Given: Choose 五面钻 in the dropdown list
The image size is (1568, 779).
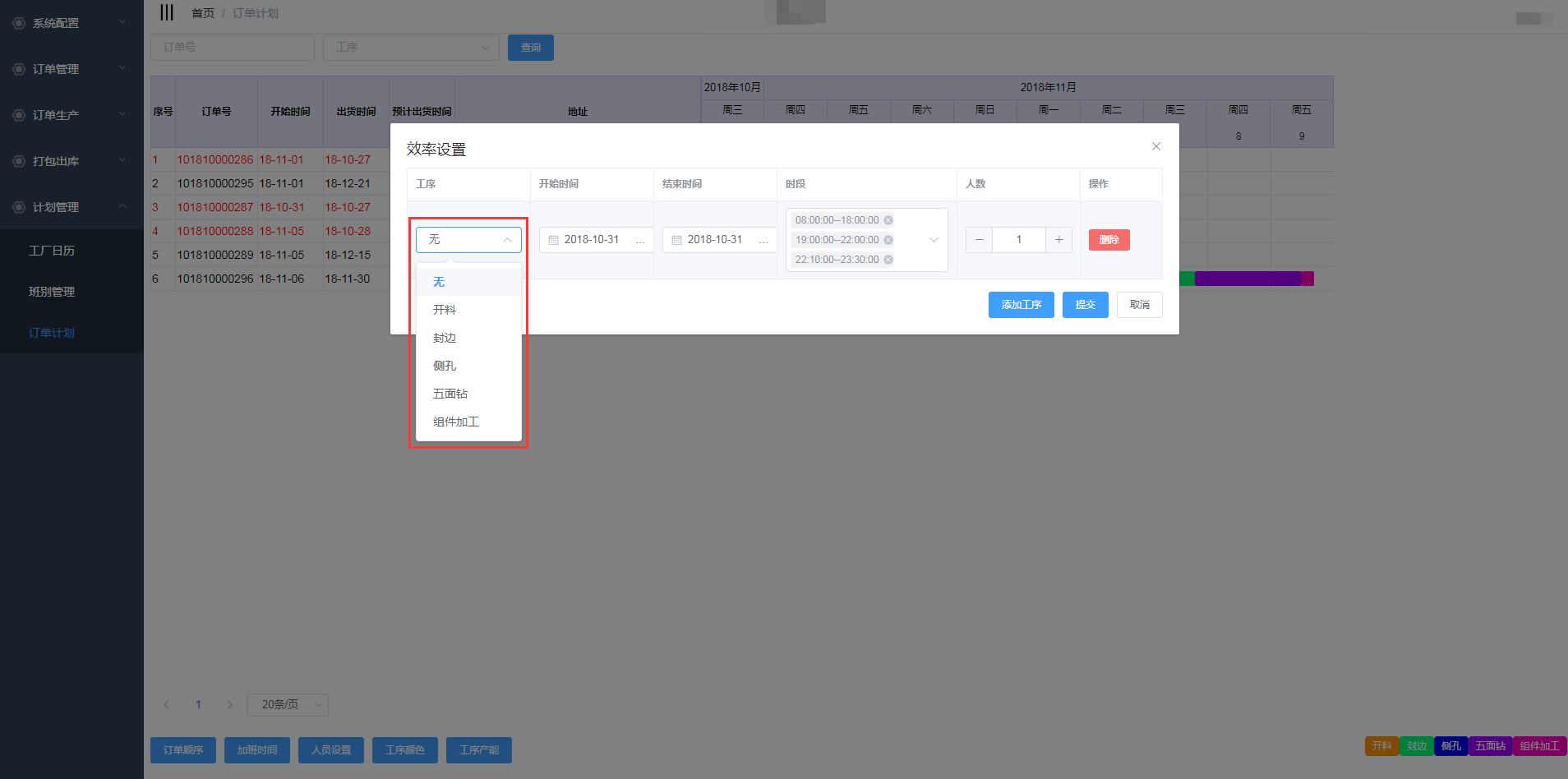Looking at the screenshot, I should [450, 394].
